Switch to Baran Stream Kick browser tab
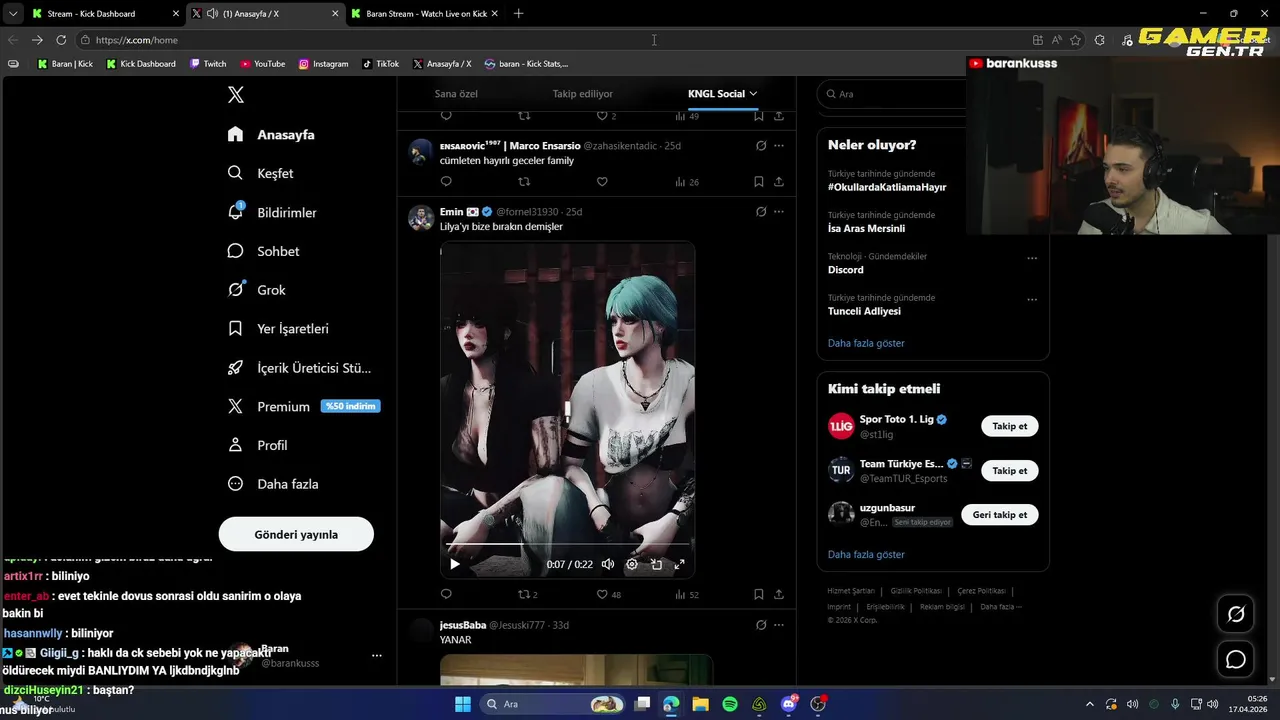The width and height of the screenshot is (1280, 720). [x=424, y=14]
